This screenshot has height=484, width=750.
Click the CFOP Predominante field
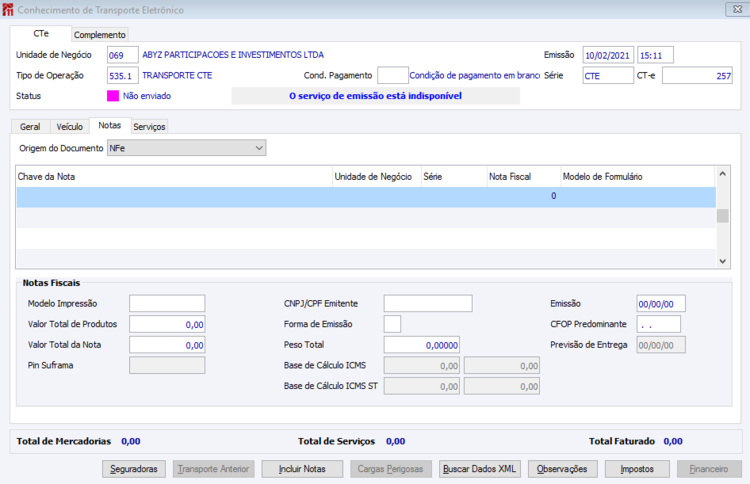(x=658, y=324)
